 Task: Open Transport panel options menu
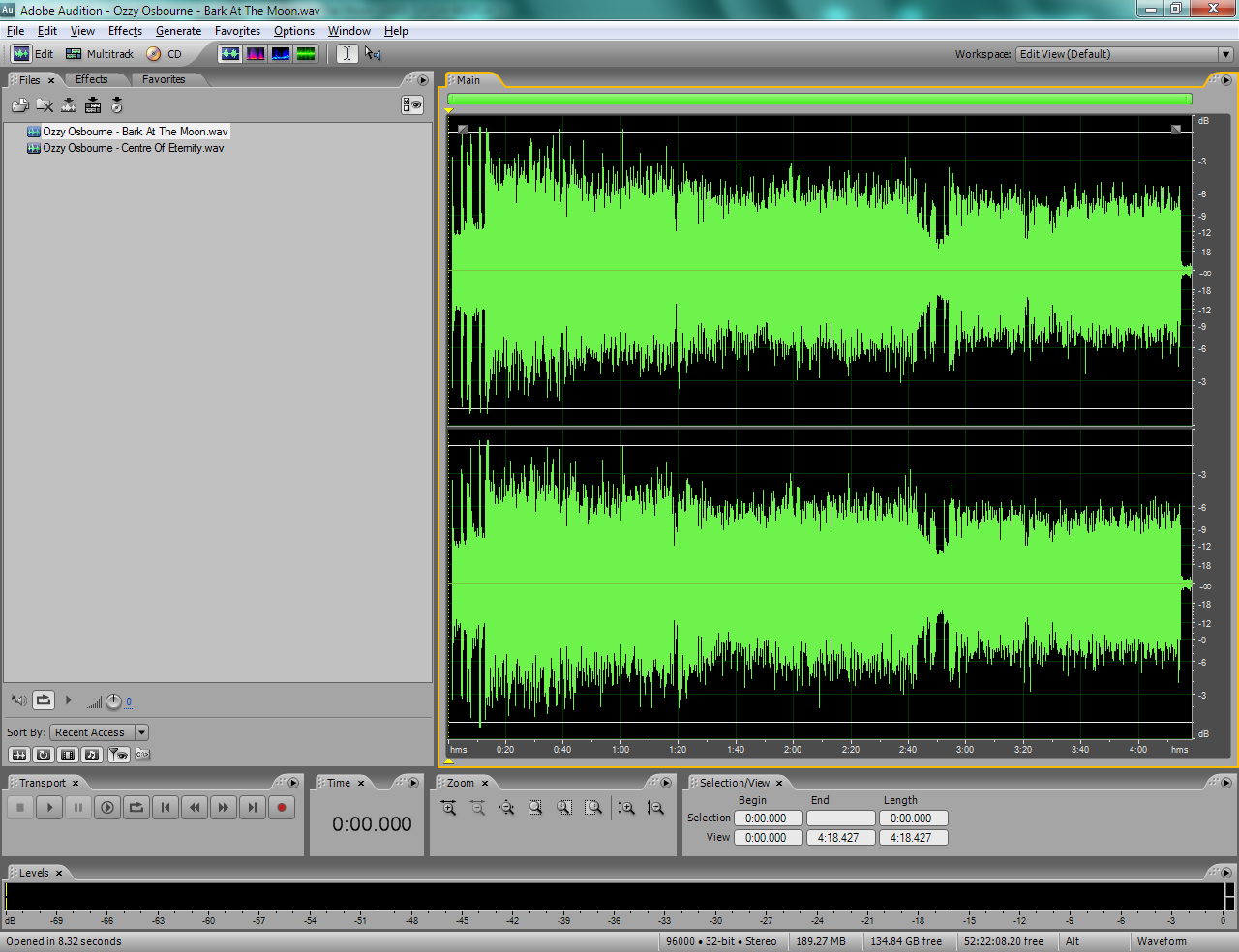[293, 783]
